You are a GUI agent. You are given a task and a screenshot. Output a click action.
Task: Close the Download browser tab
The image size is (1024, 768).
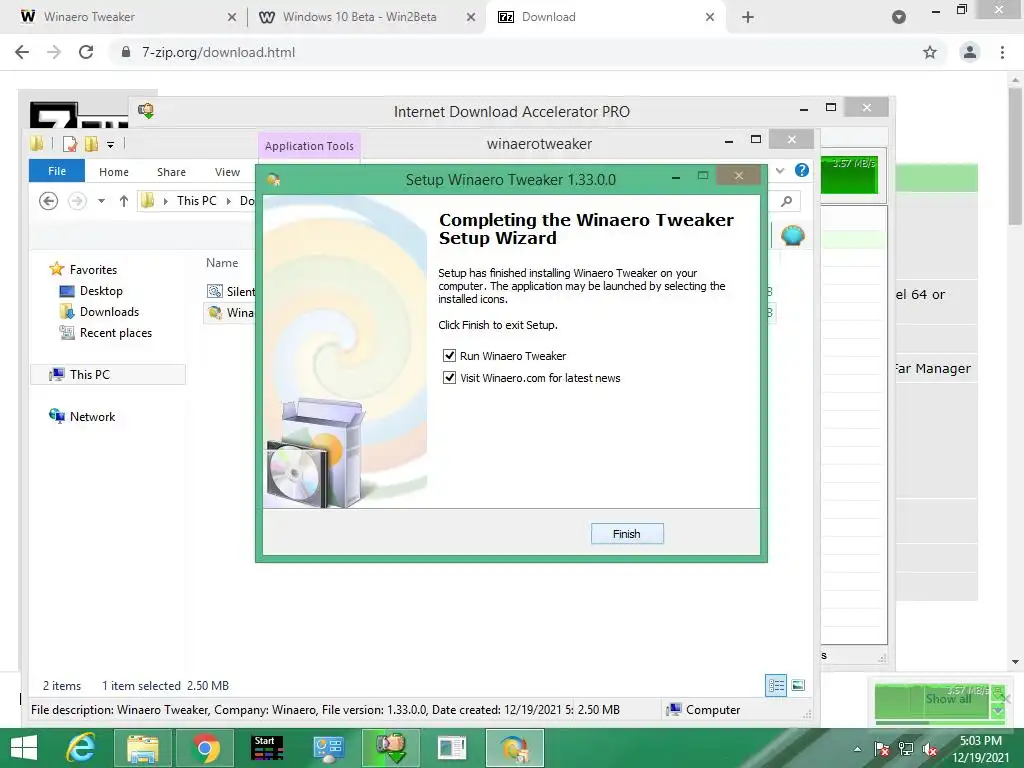pos(710,17)
